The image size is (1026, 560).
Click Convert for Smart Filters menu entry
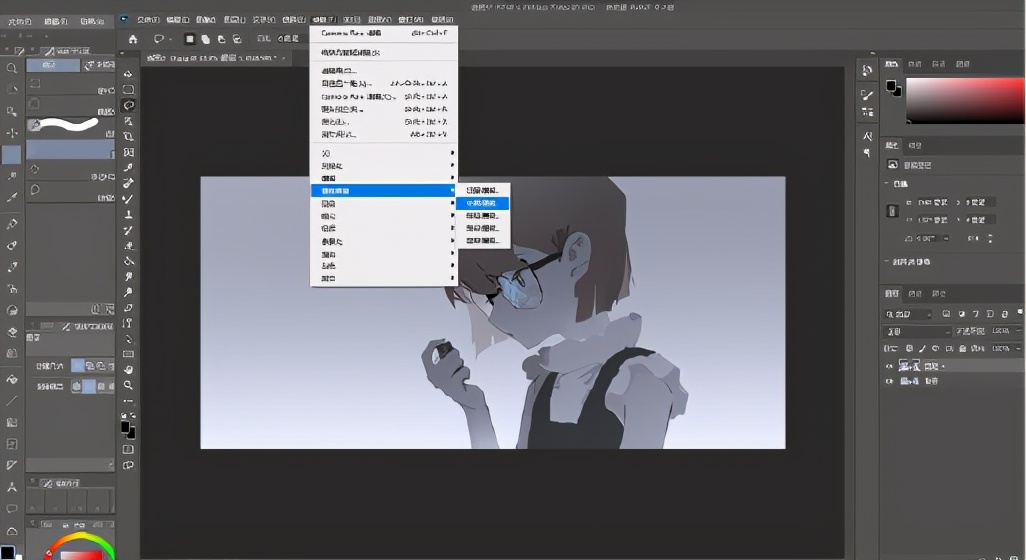tap(350, 52)
